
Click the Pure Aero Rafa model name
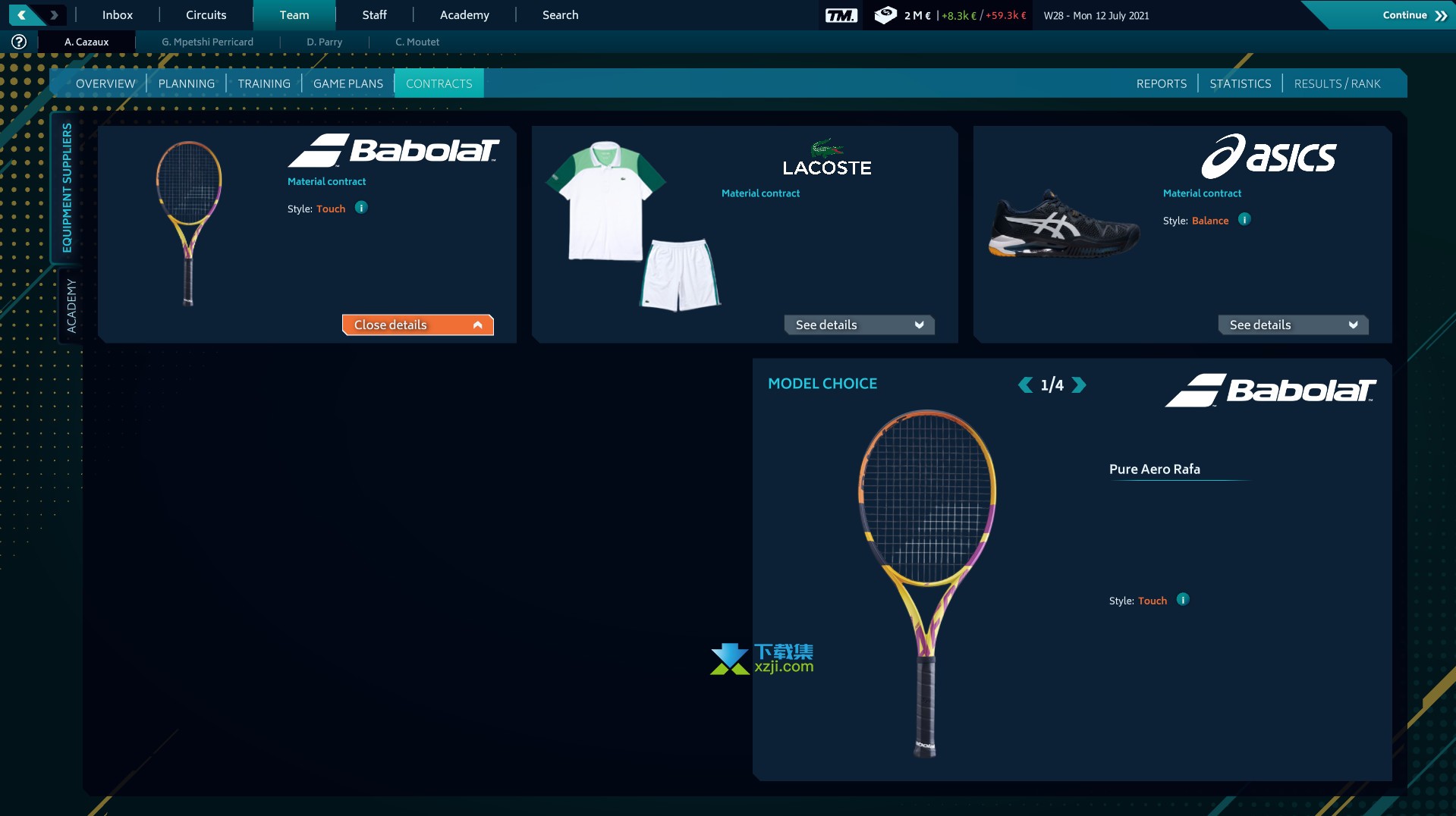(1155, 469)
